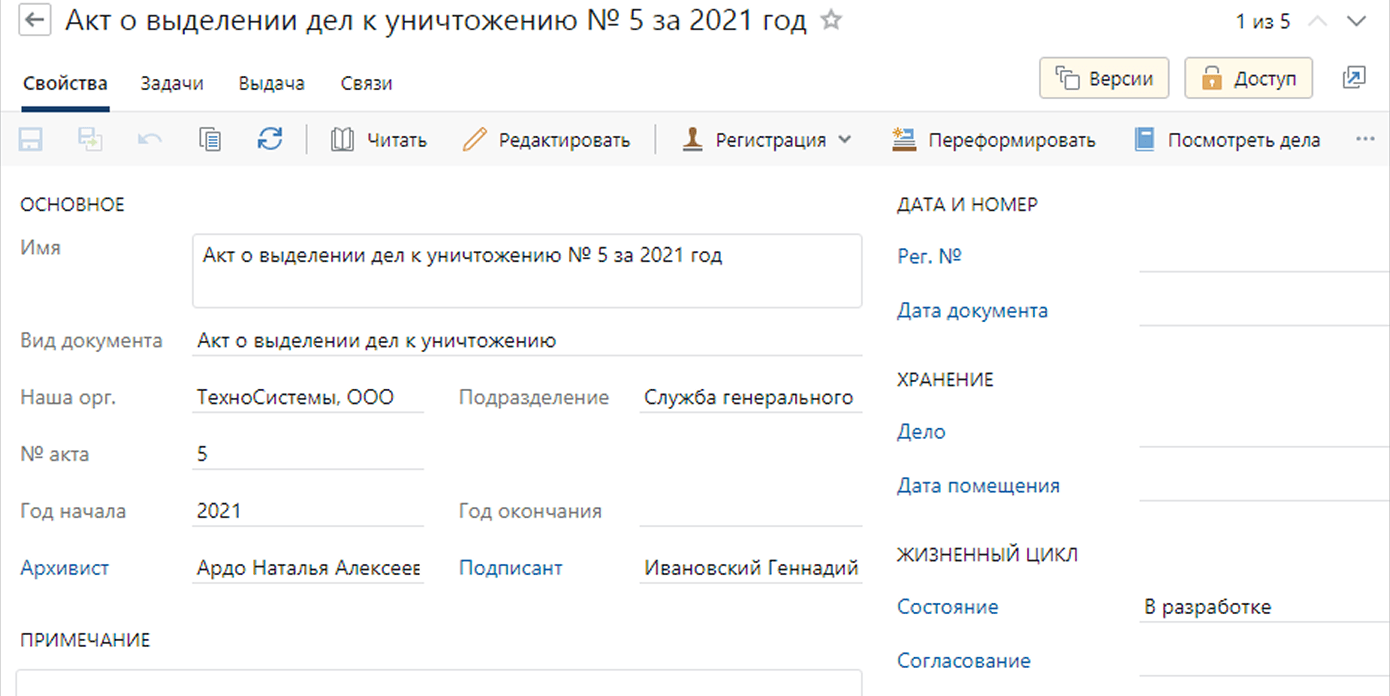Click the Доступ button
The image size is (1390, 696).
coord(1248,78)
